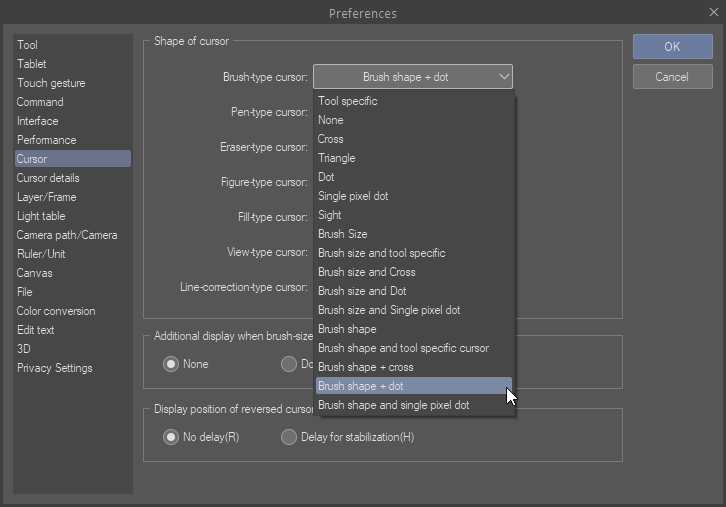This screenshot has width=726, height=507.
Task: Select 'Brush shape + dot' option
Action: coord(361,386)
